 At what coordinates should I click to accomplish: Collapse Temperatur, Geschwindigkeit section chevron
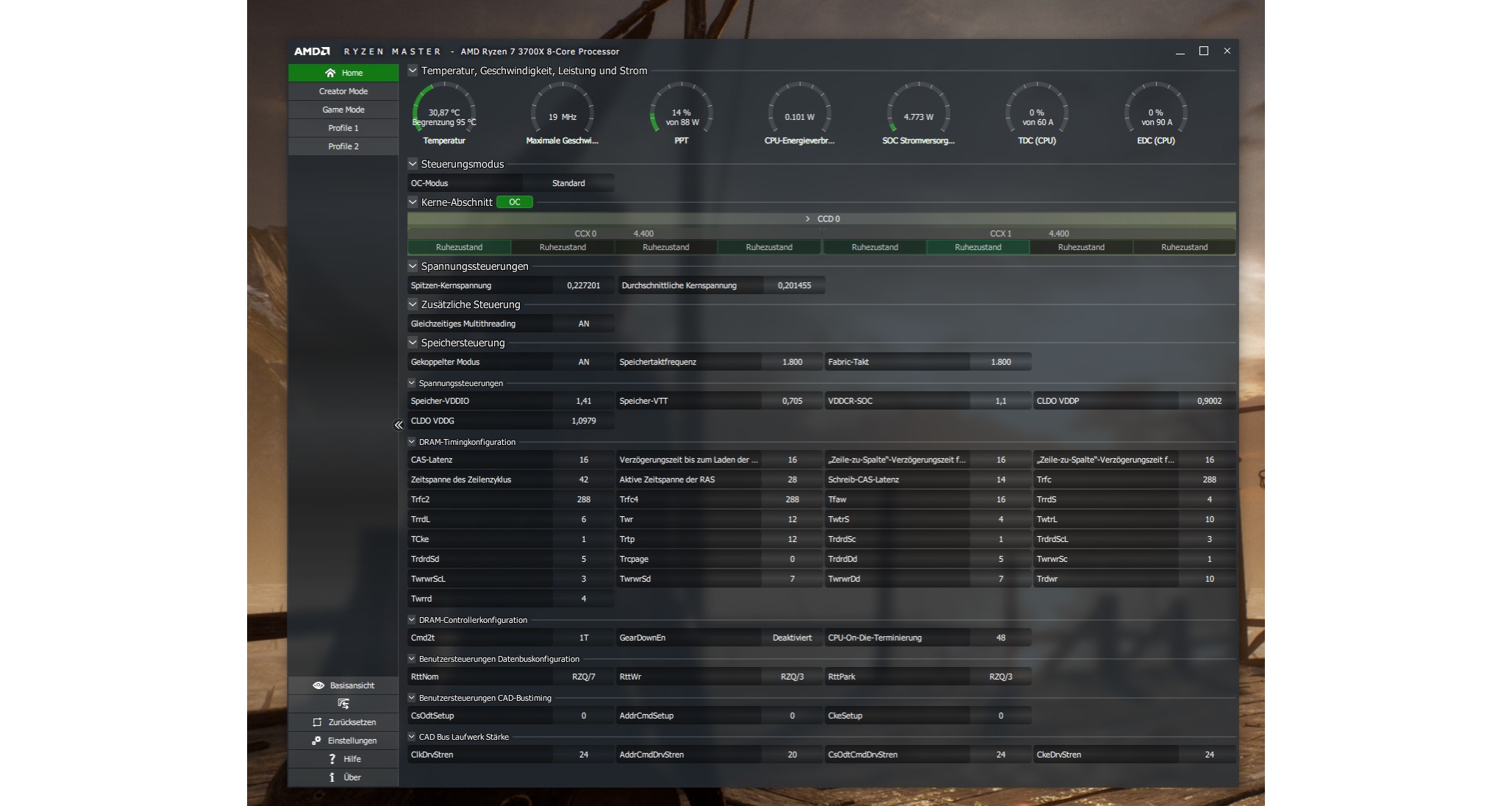[x=413, y=71]
